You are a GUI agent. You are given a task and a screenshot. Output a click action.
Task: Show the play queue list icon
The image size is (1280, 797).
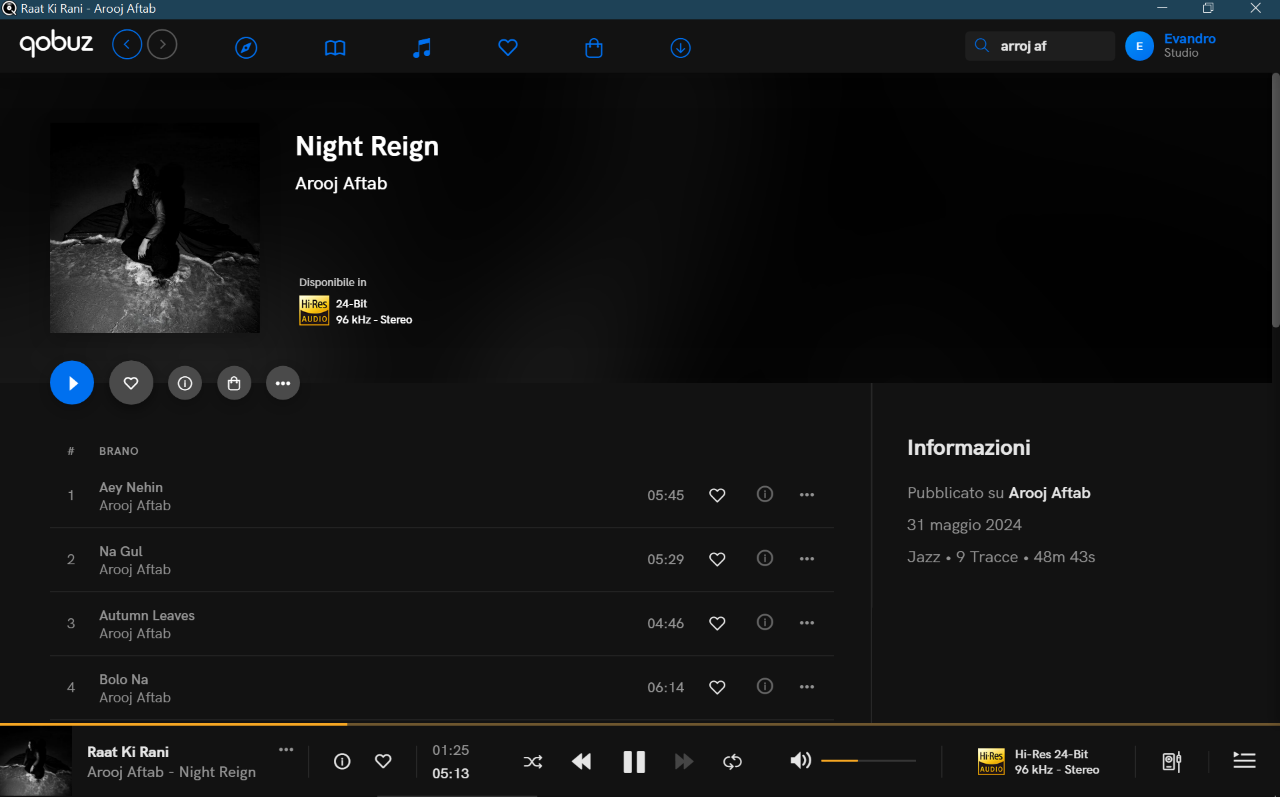pos(1244,761)
